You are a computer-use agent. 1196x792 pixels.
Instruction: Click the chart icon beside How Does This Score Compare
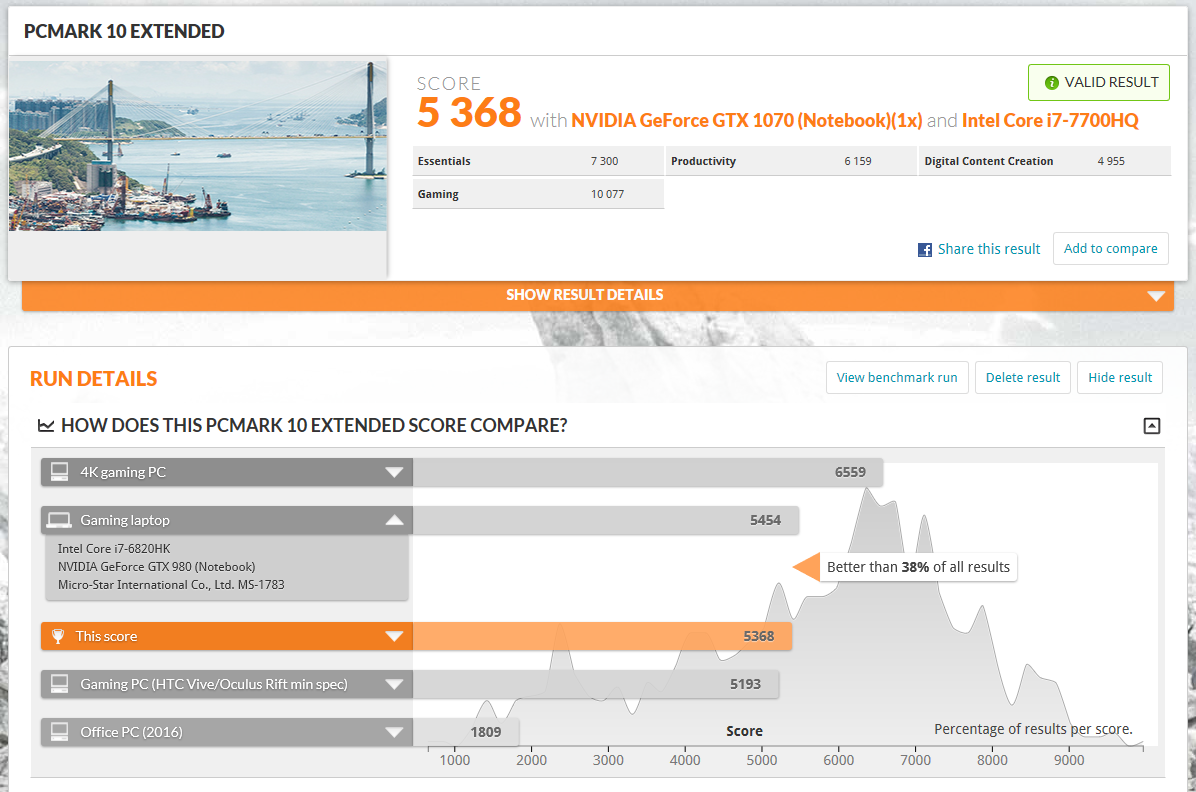coord(46,426)
